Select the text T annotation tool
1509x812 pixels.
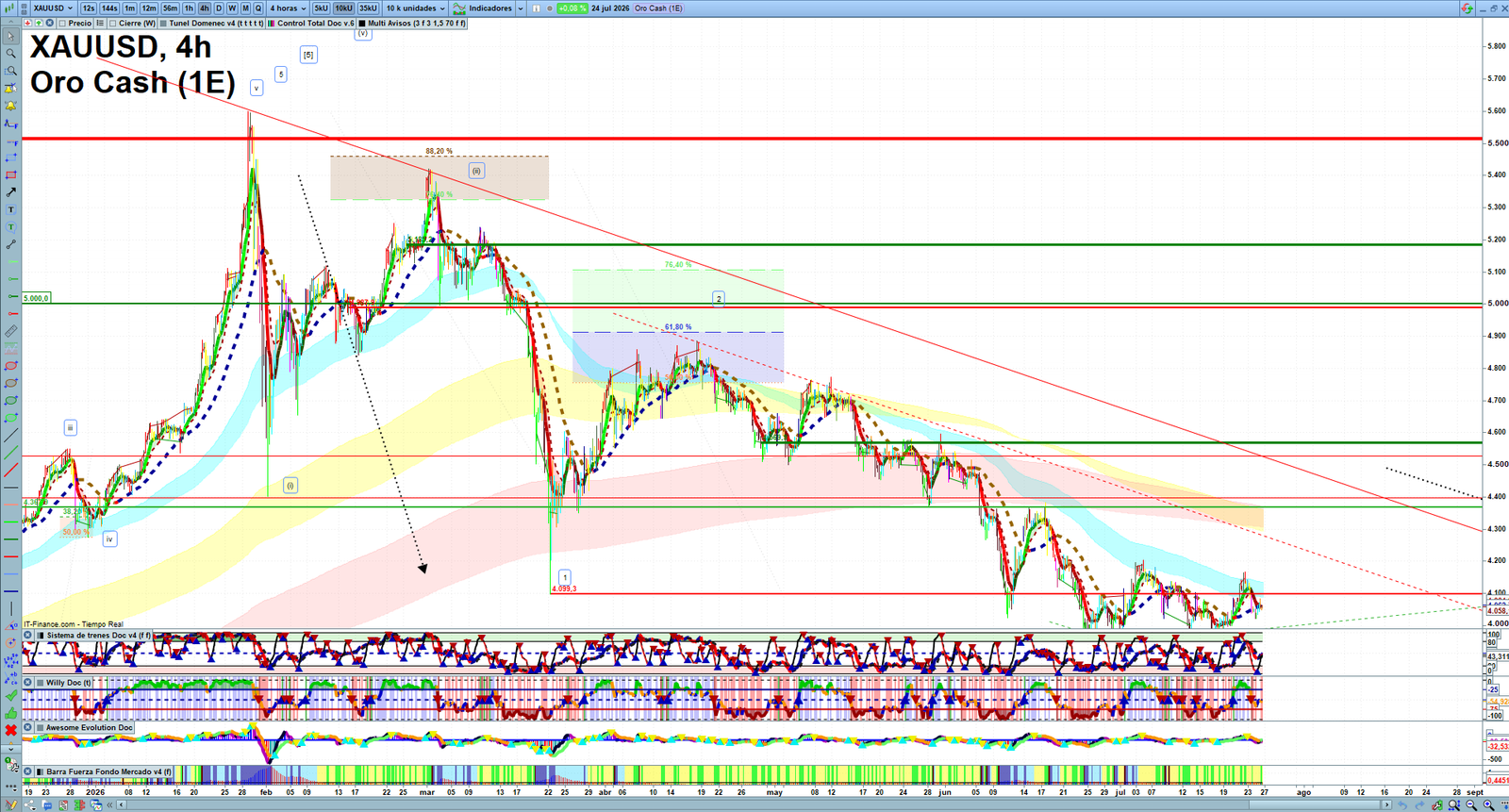[10, 209]
